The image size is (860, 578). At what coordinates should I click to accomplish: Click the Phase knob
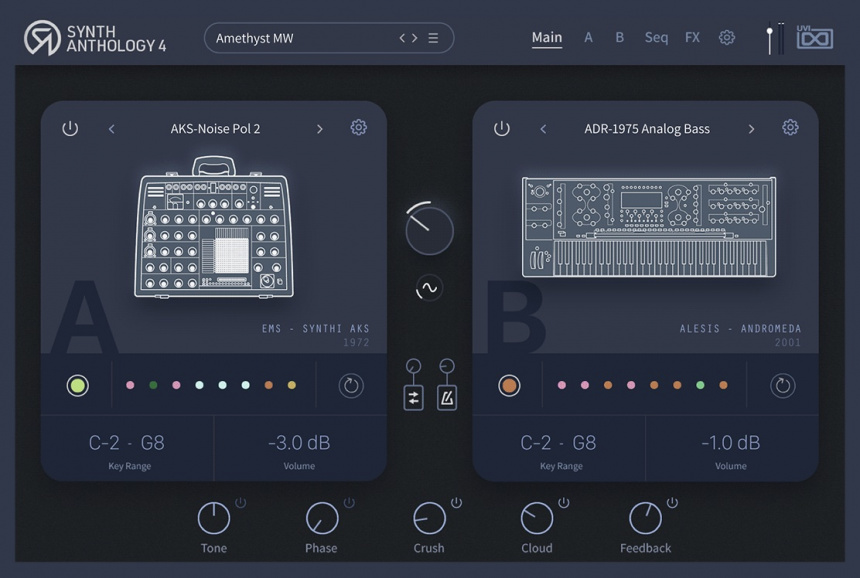[322, 518]
